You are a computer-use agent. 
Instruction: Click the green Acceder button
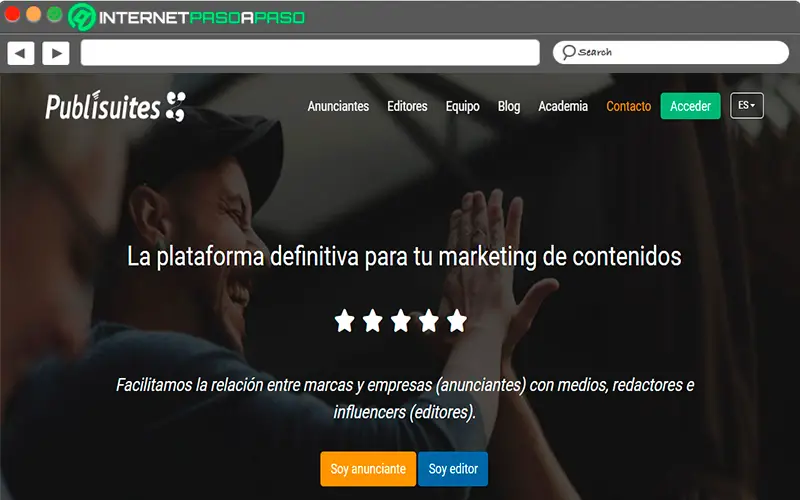click(x=690, y=106)
